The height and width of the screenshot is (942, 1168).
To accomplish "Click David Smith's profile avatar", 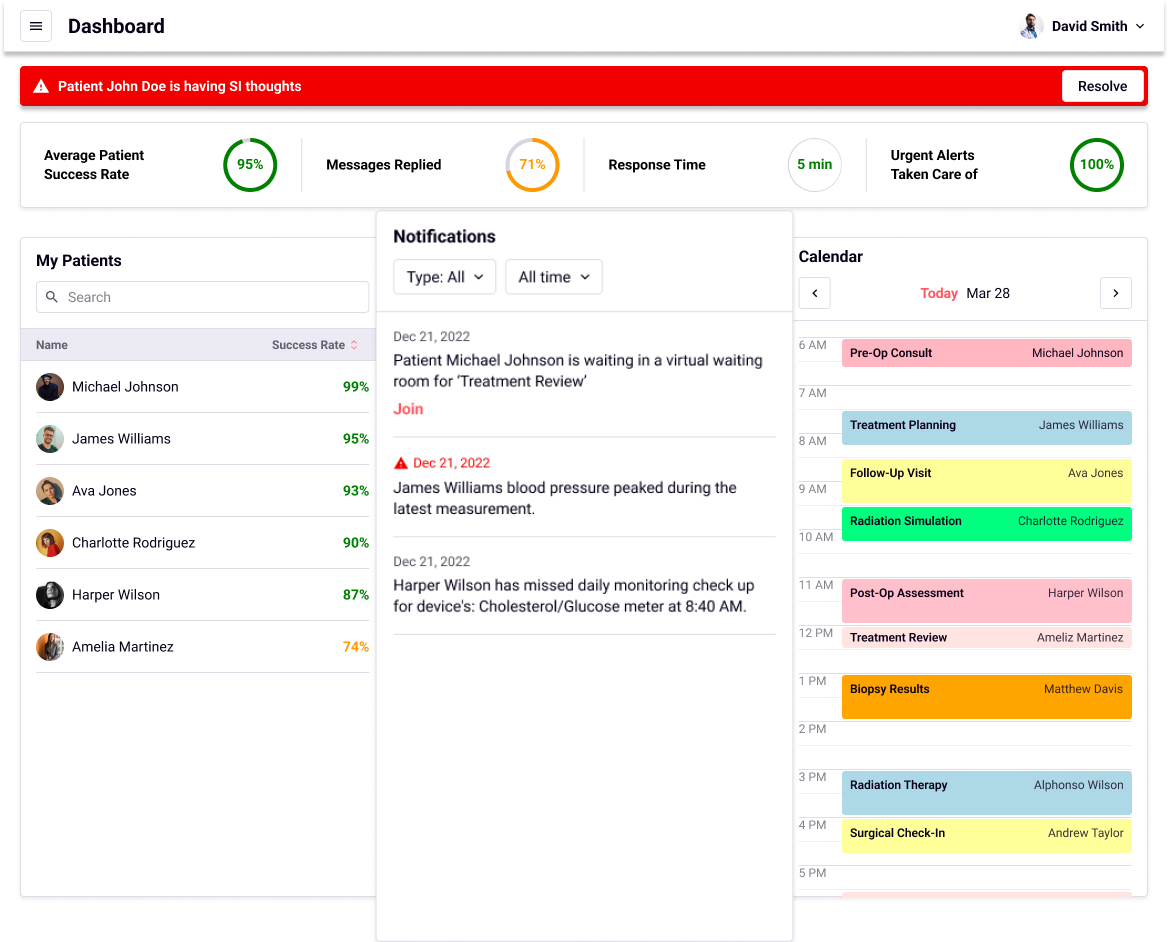I will 1031,26.
